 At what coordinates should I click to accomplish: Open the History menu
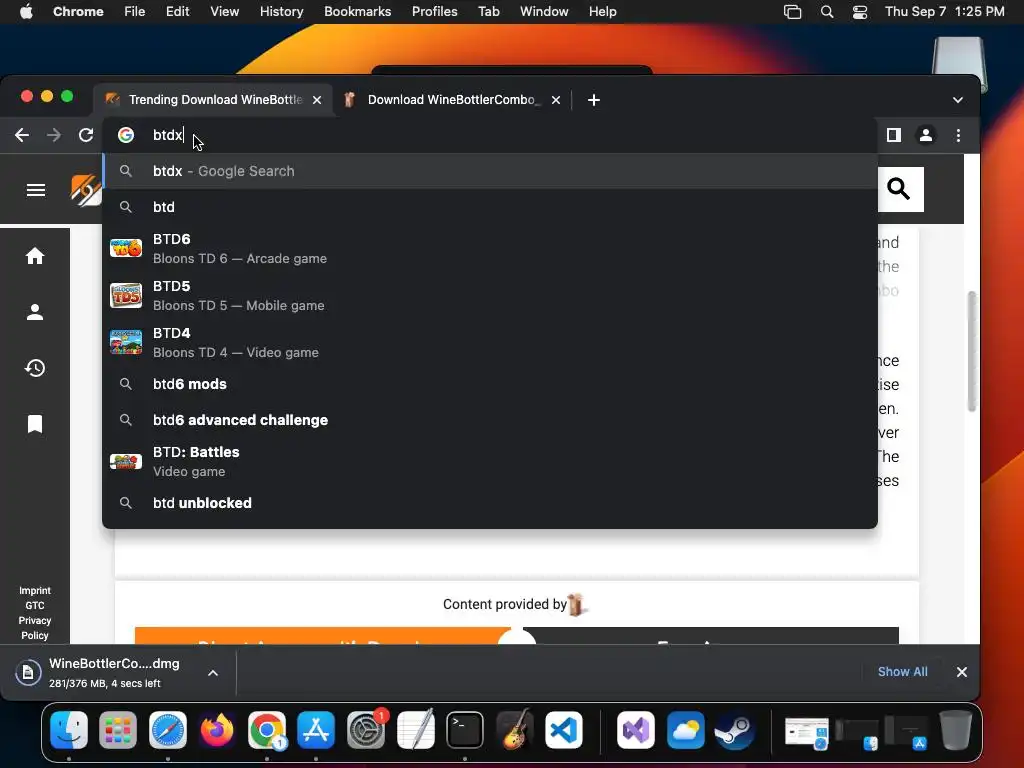pos(281,12)
